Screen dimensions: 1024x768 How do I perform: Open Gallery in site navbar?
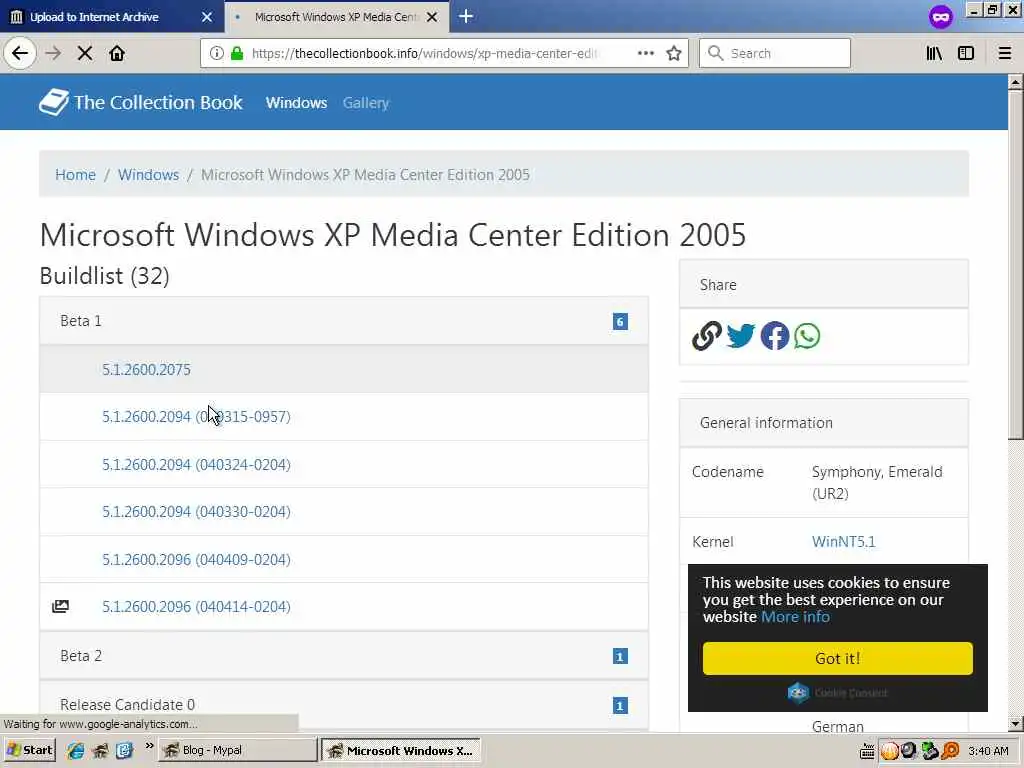(366, 103)
